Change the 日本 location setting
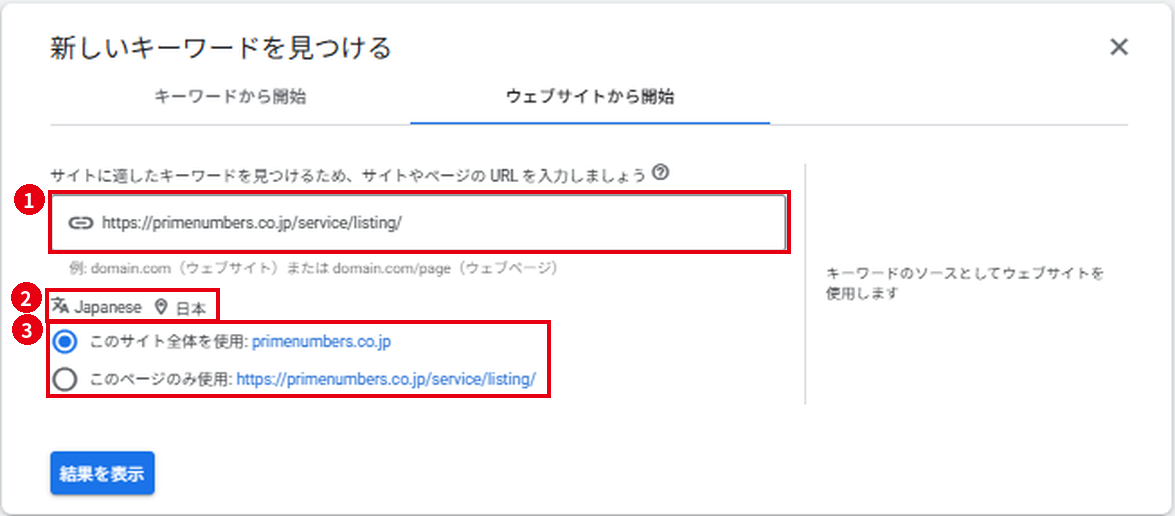The width and height of the screenshot is (1175, 516). [x=190, y=307]
